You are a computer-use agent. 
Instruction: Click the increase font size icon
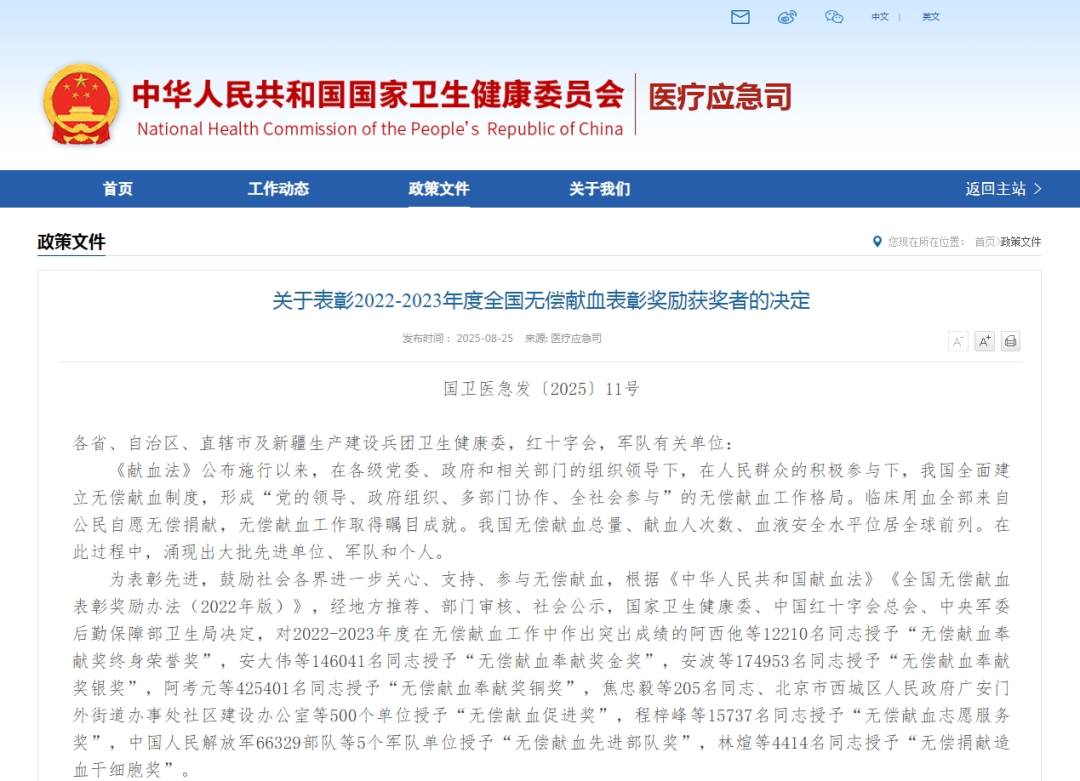984,341
